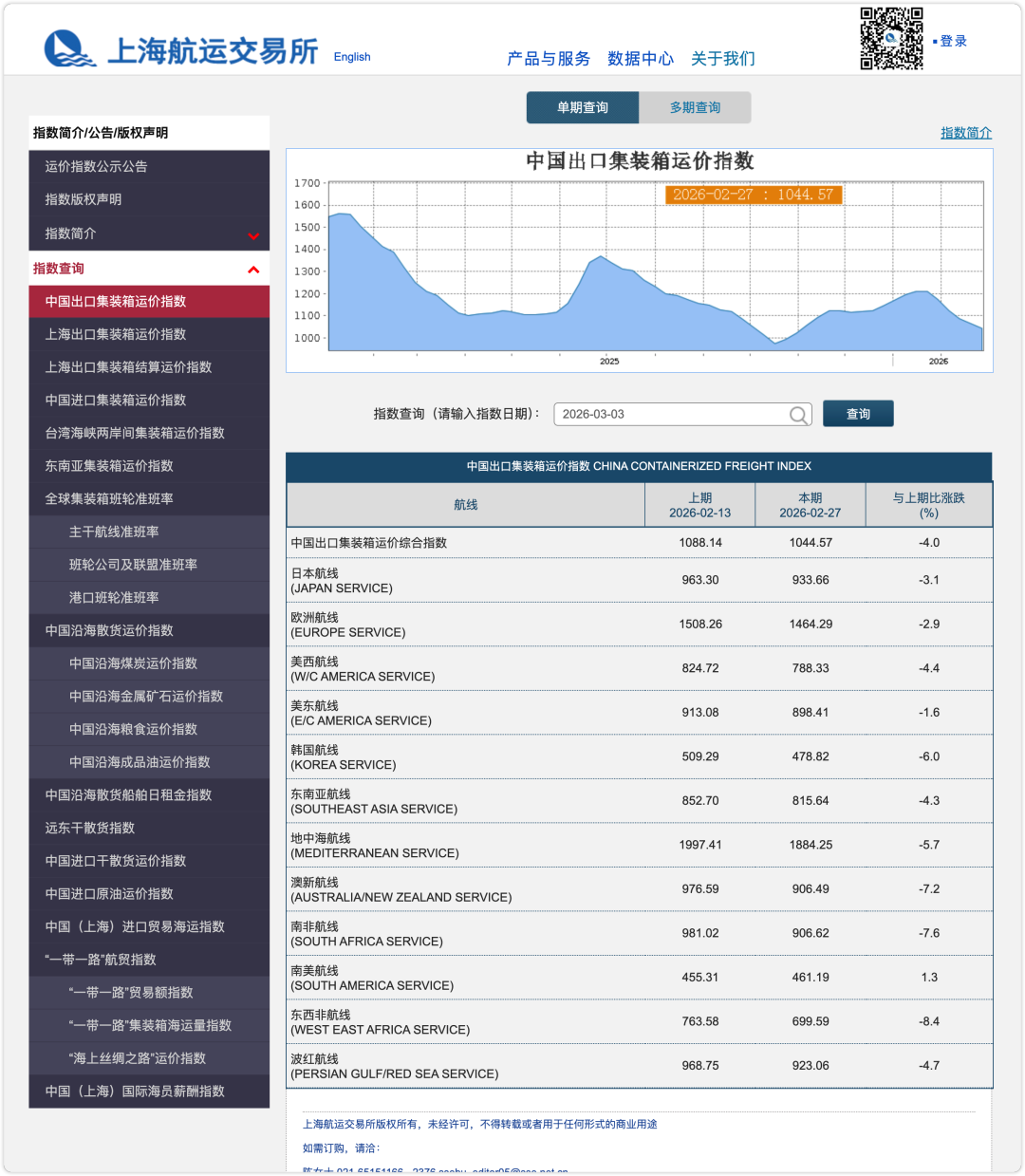Click the QR code image

coord(891,39)
